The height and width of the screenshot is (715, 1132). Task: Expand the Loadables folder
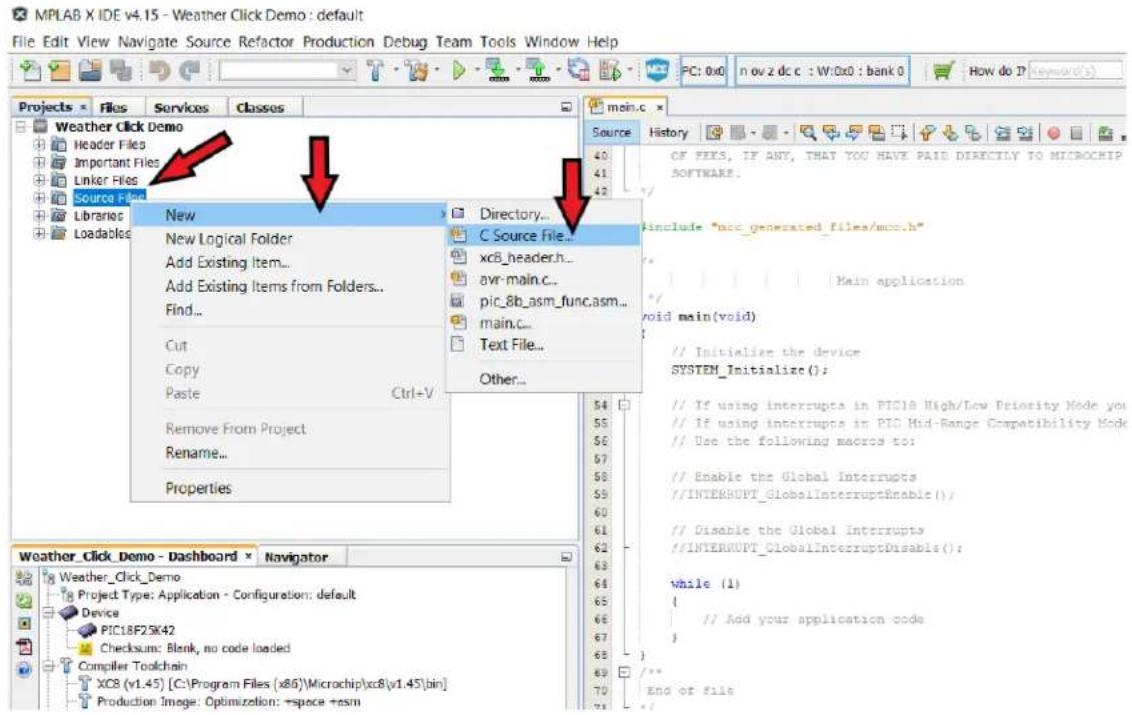[40, 233]
